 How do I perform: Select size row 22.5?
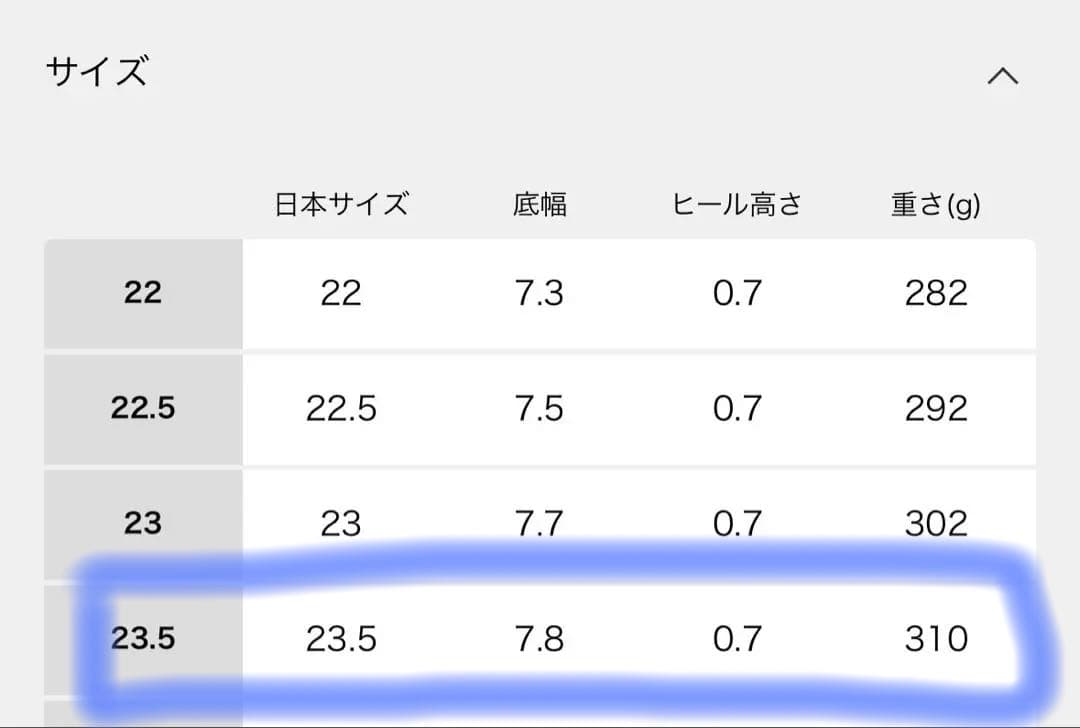142,409
